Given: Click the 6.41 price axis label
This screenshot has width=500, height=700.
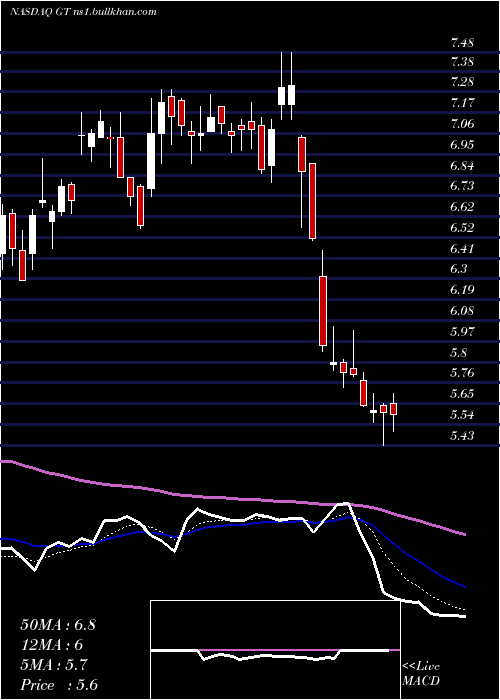Looking at the screenshot, I should pyautogui.click(x=462, y=248).
